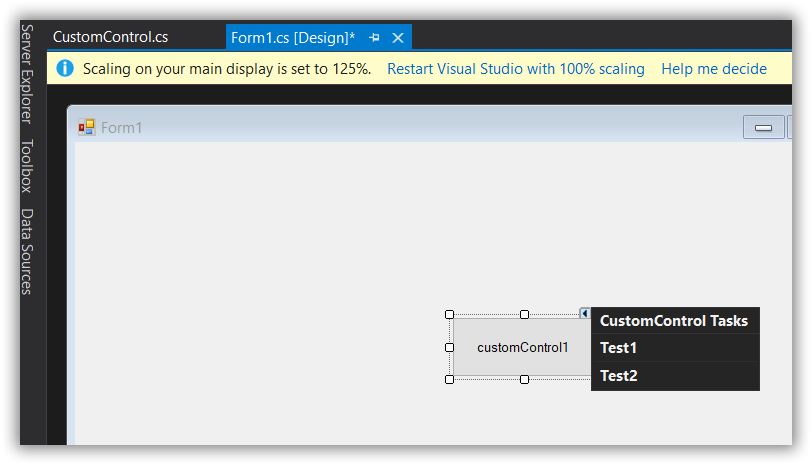This screenshot has width=812, height=465.
Task: Select the Form1 title bar
Action: tap(400, 127)
